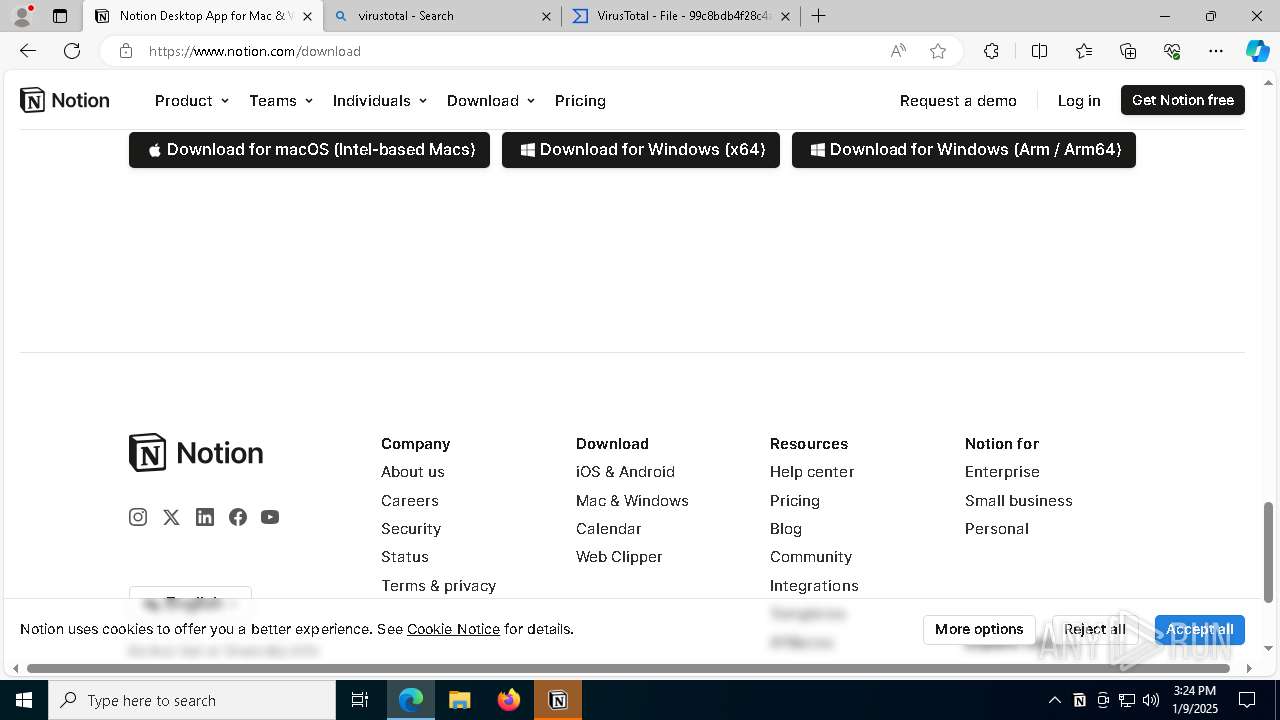
Task: Open About us footer link
Action: point(413,472)
